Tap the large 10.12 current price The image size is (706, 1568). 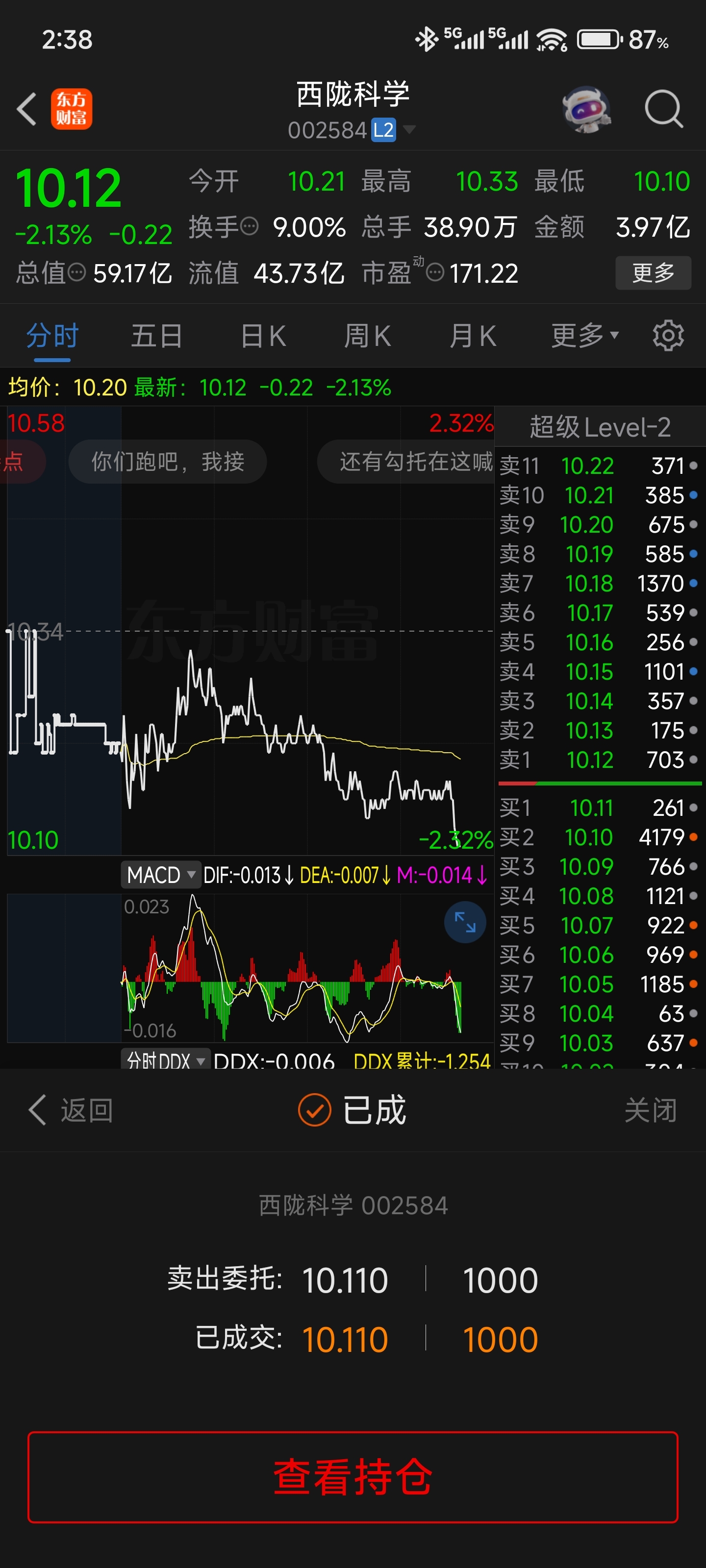pyautogui.click(x=68, y=188)
